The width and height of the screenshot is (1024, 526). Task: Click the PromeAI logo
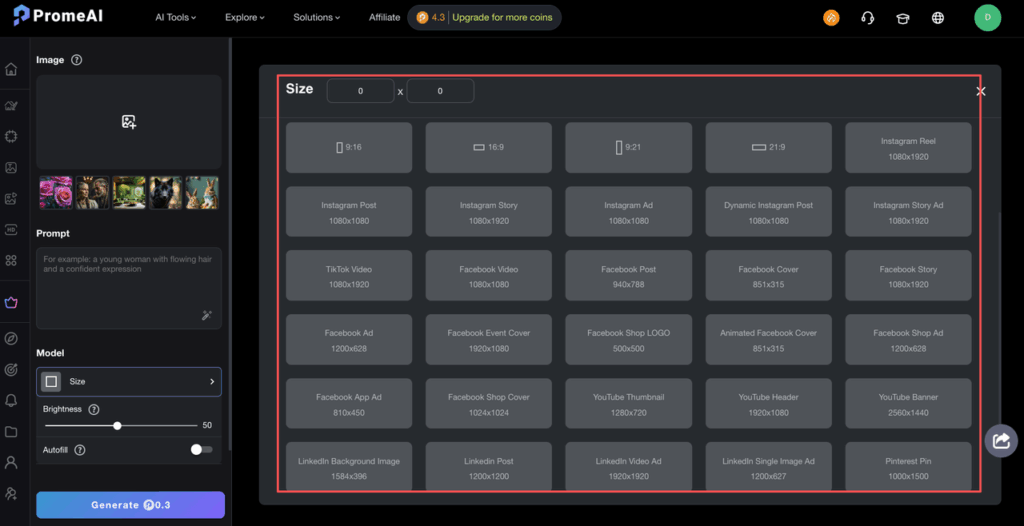click(x=57, y=16)
